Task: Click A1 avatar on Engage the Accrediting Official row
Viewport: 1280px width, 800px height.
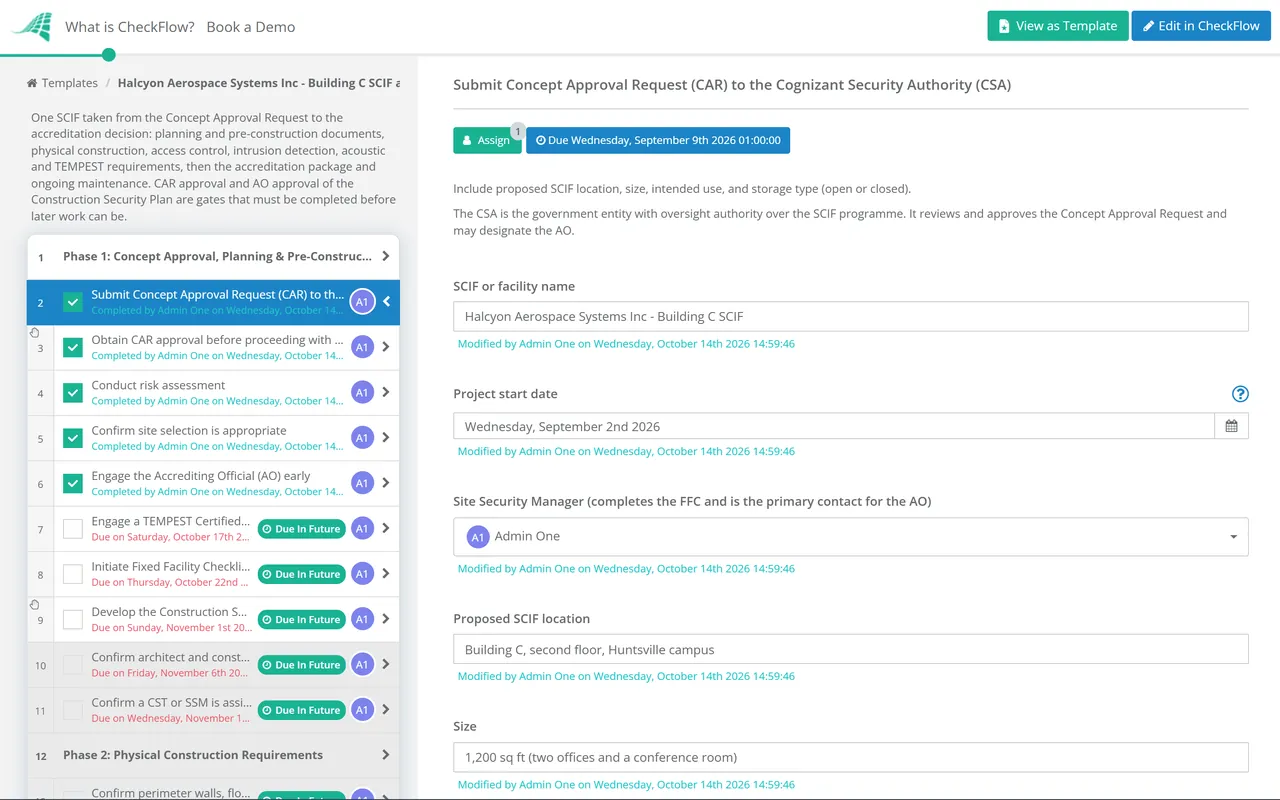Action: tap(362, 483)
